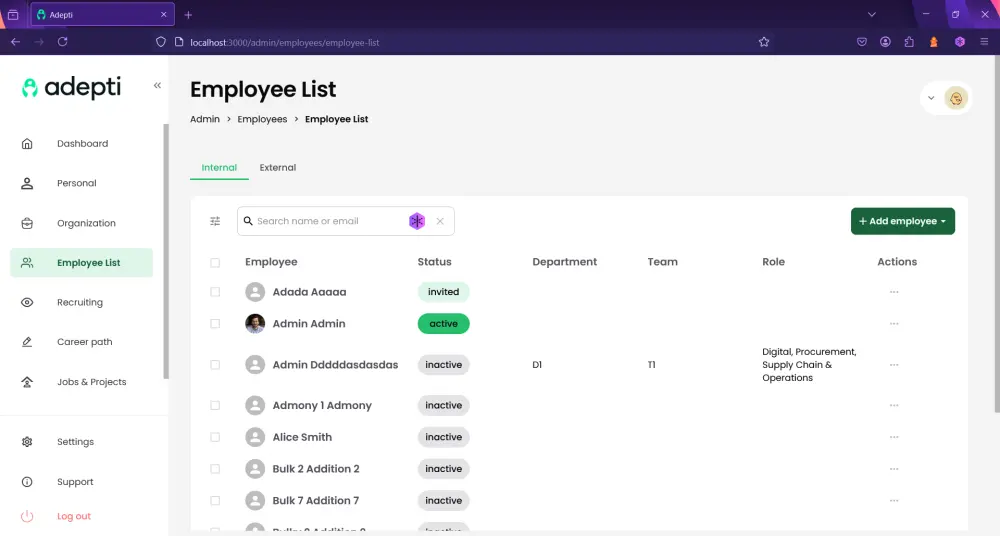This screenshot has width=1000, height=536.
Task: Click the active status badge of Admin Admin
Action: coord(443,324)
